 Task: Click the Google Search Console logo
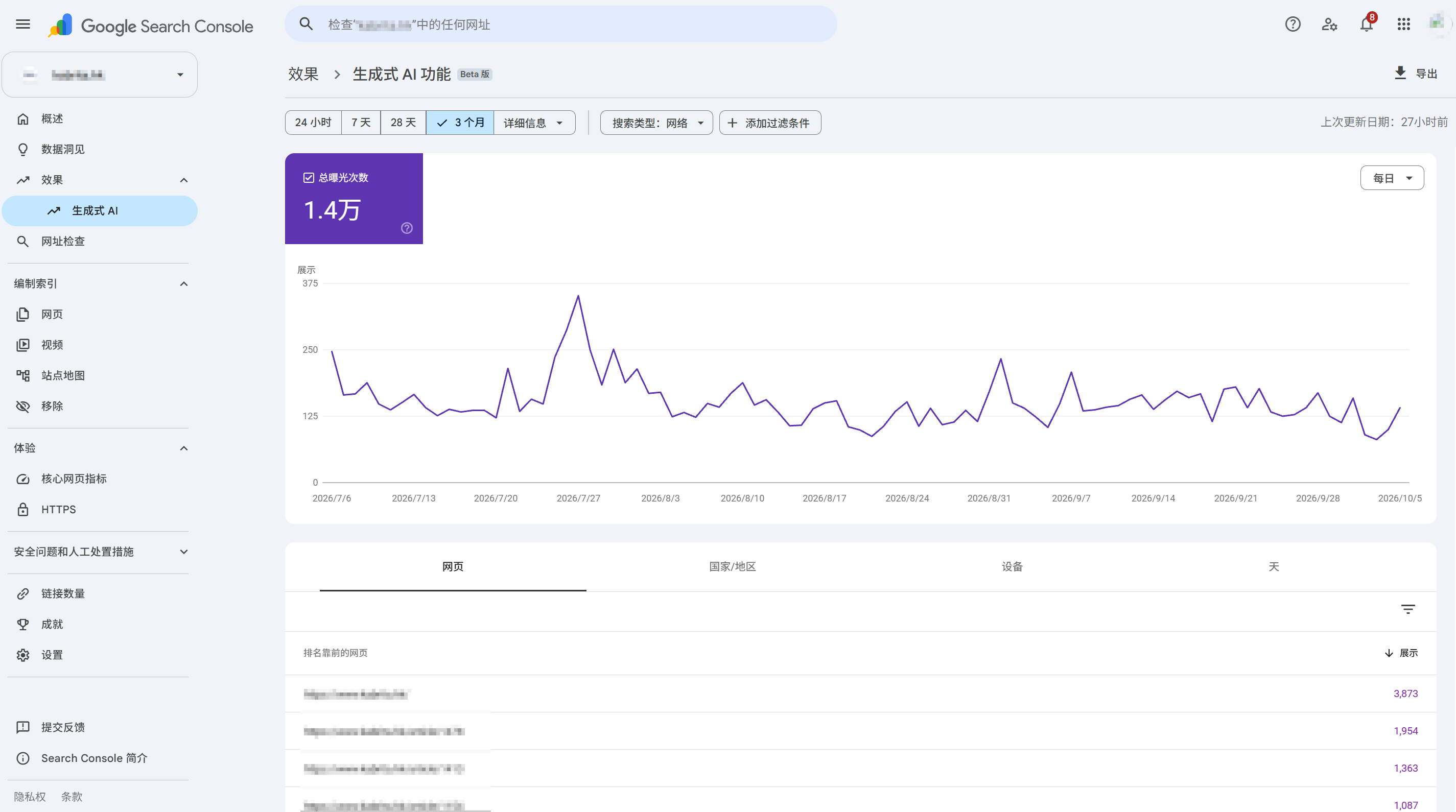click(150, 26)
